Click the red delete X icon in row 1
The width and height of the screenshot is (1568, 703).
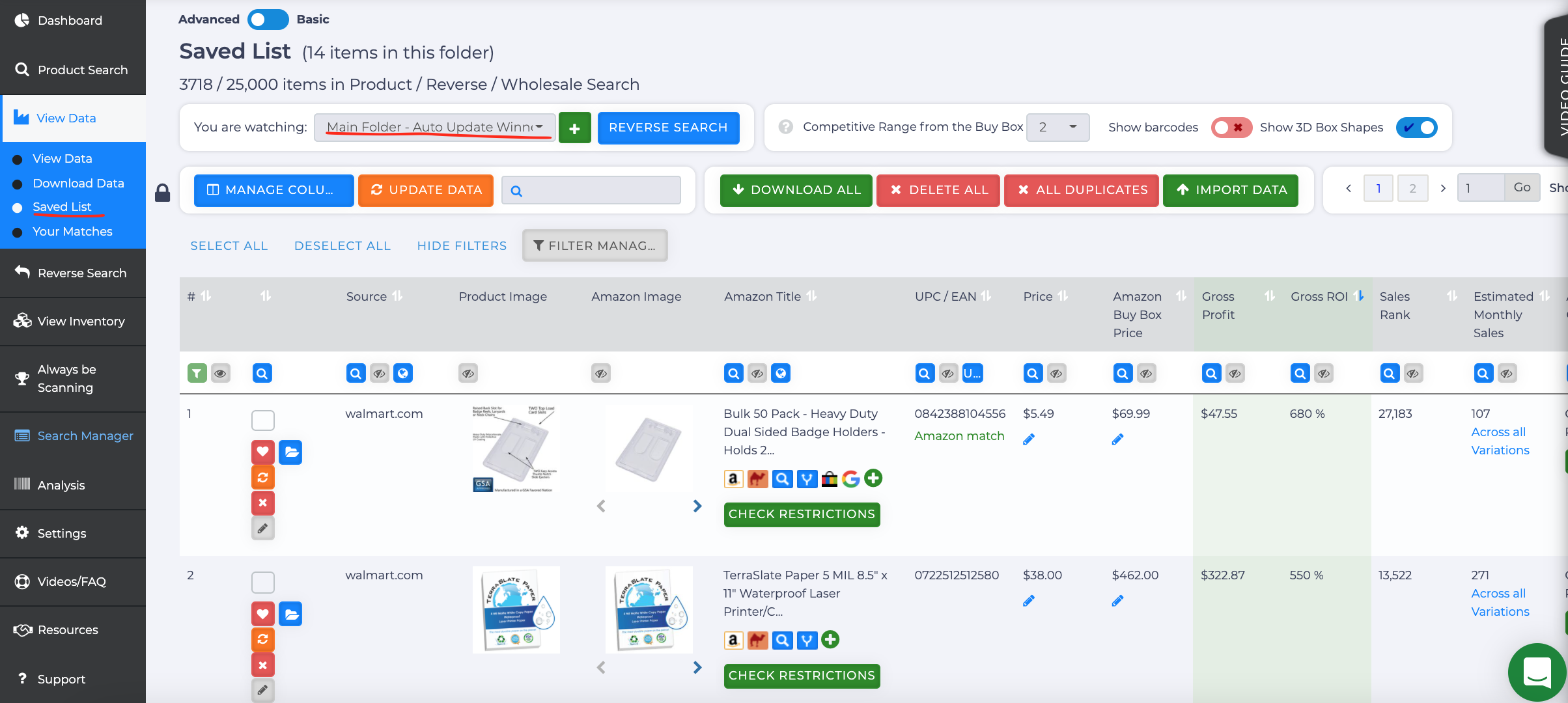click(262, 503)
